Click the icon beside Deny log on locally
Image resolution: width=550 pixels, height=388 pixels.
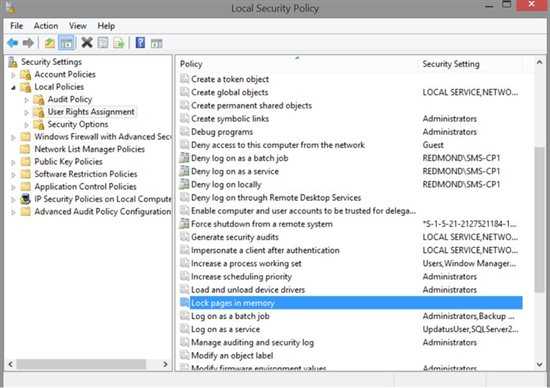coord(185,184)
